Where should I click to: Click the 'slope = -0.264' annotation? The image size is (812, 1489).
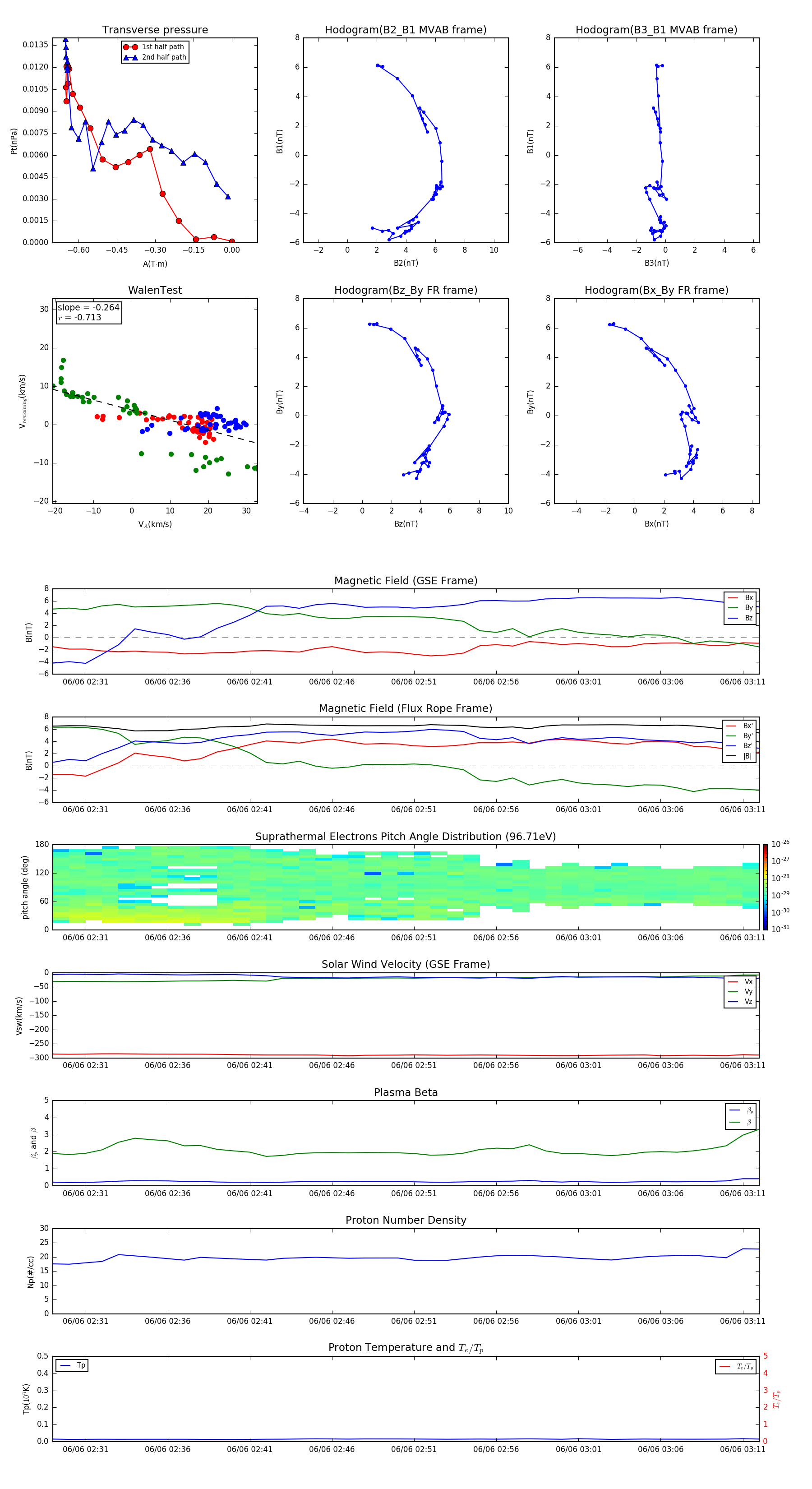tap(88, 308)
